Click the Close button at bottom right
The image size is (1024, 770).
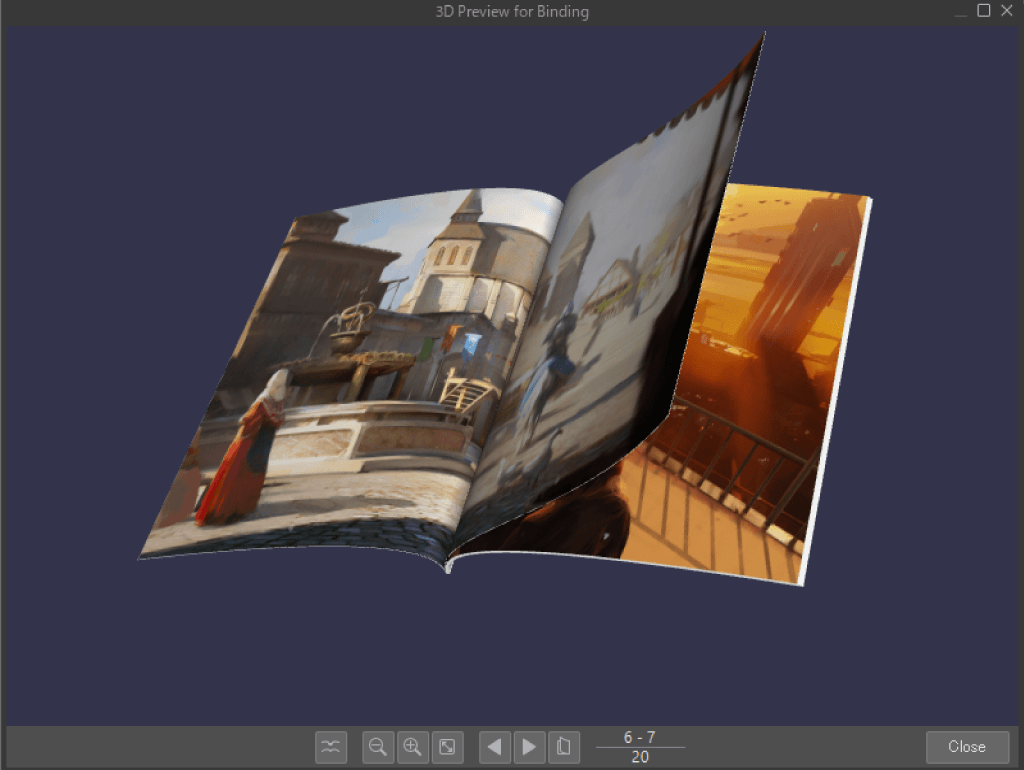(x=966, y=746)
